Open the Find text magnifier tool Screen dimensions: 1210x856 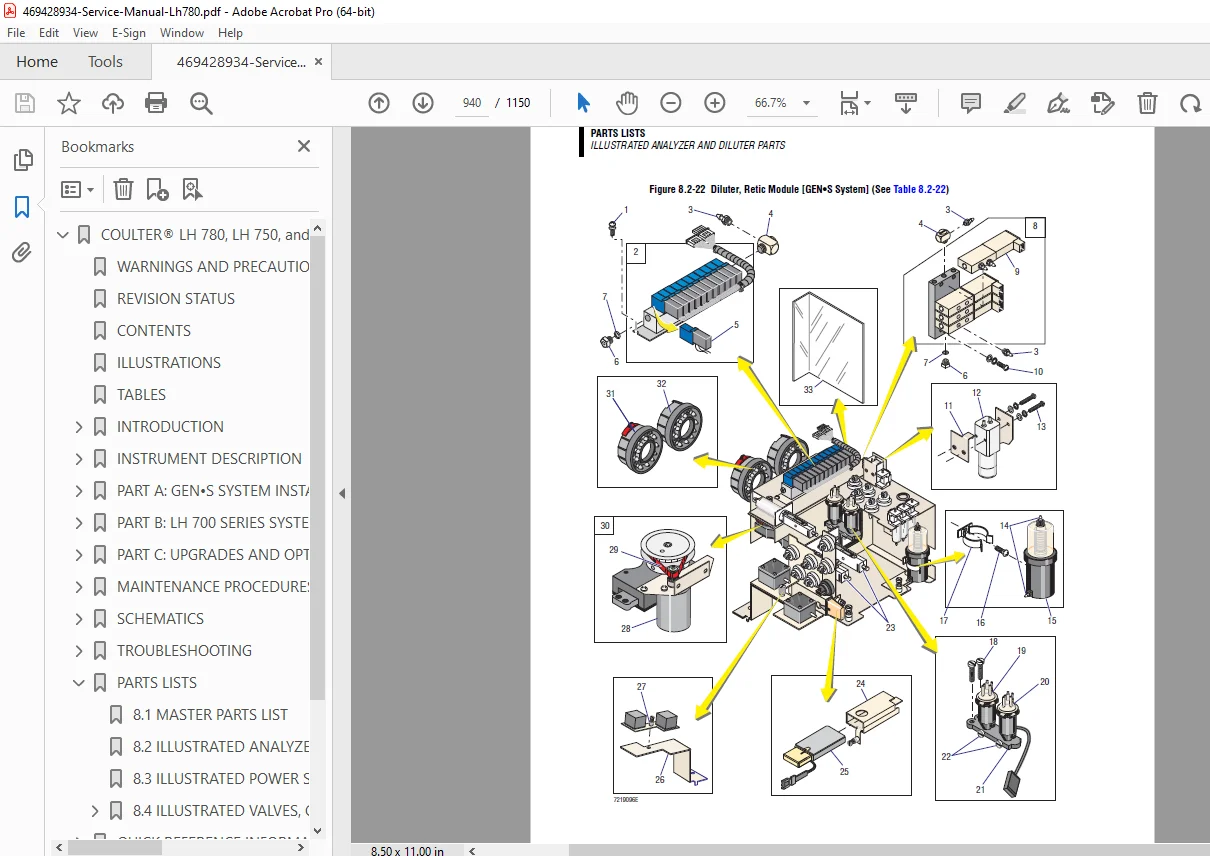pyautogui.click(x=201, y=103)
